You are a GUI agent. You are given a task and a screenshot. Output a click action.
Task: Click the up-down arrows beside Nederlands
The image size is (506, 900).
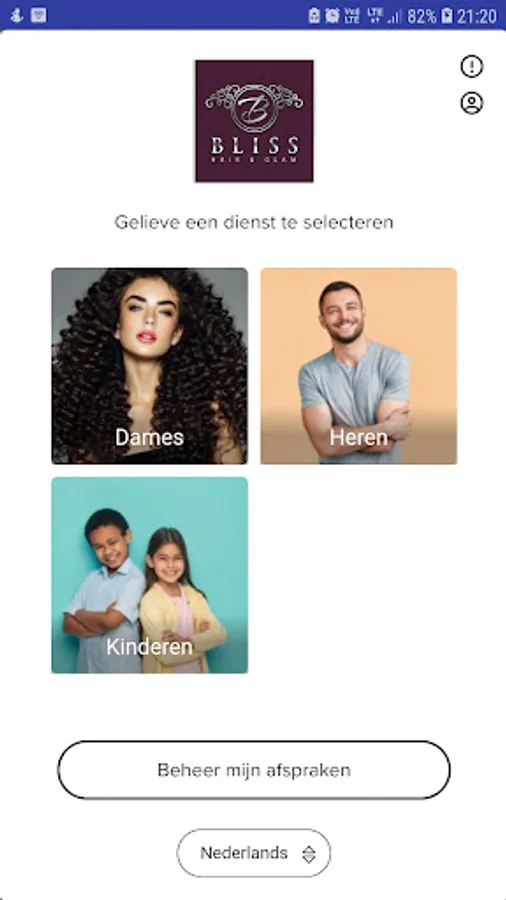(309, 854)
